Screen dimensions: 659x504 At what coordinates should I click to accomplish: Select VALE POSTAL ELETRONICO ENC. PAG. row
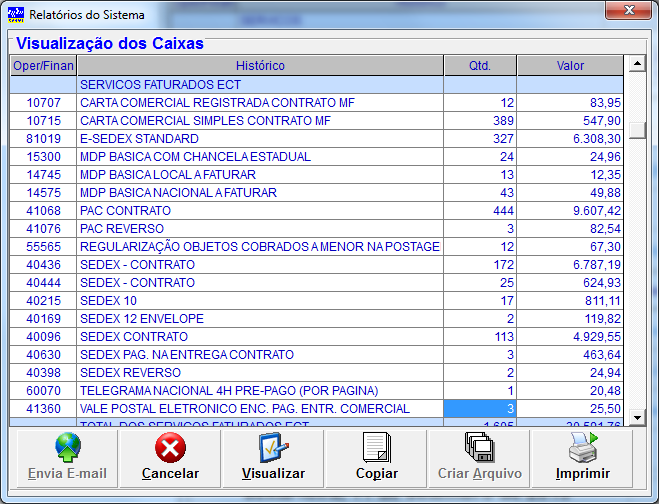[316, 409]
